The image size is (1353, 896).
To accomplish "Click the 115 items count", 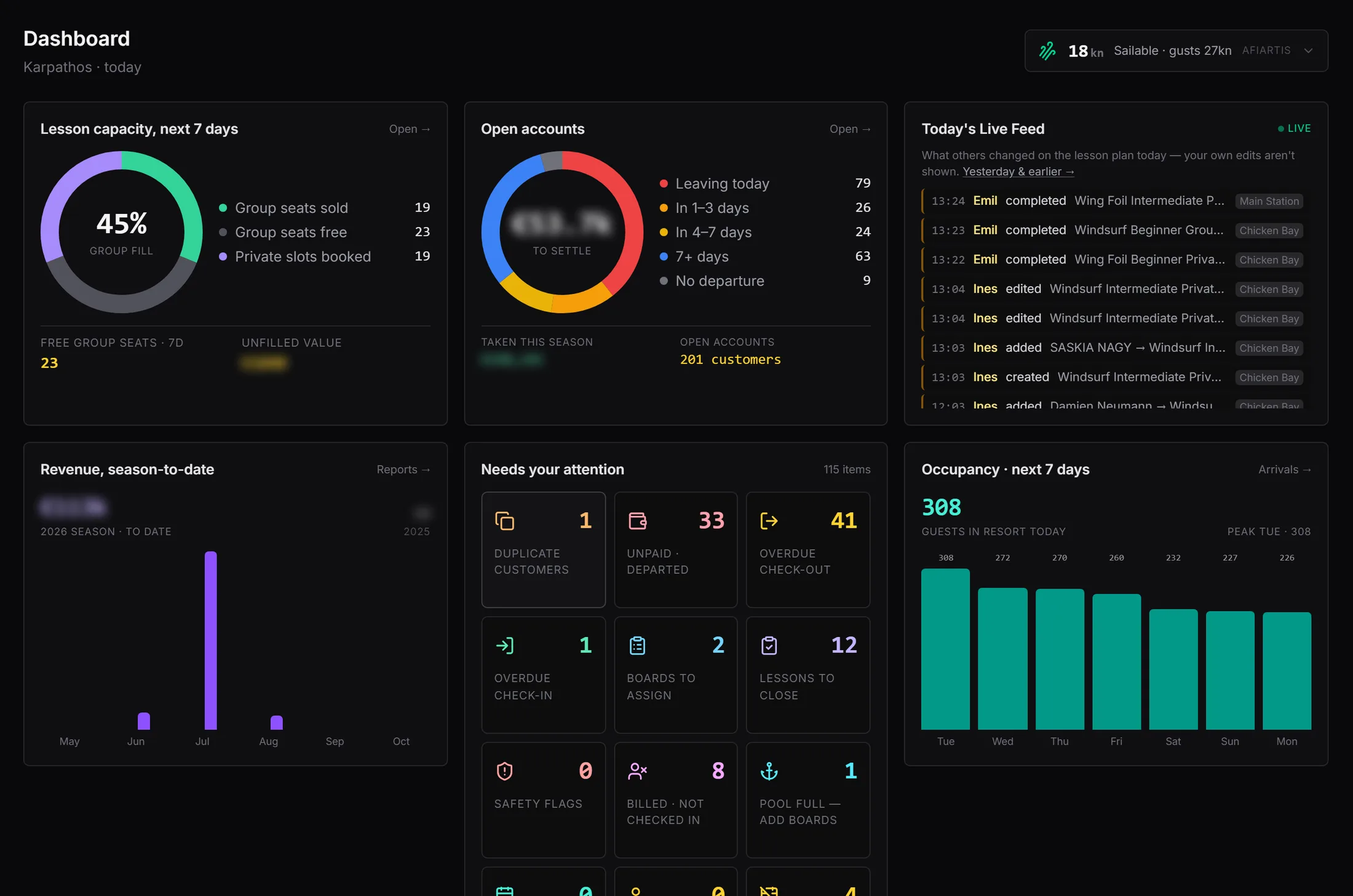I will pos(847,469).
